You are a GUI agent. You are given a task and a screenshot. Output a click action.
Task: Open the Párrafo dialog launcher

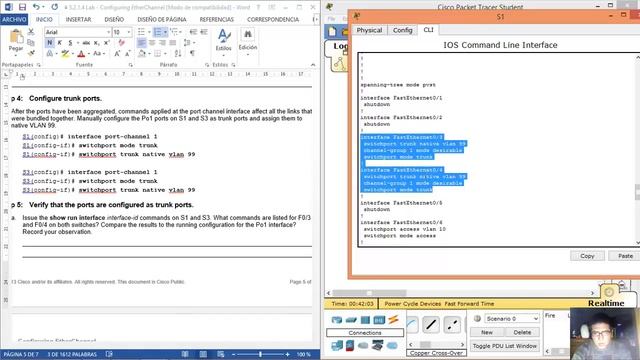207,65
